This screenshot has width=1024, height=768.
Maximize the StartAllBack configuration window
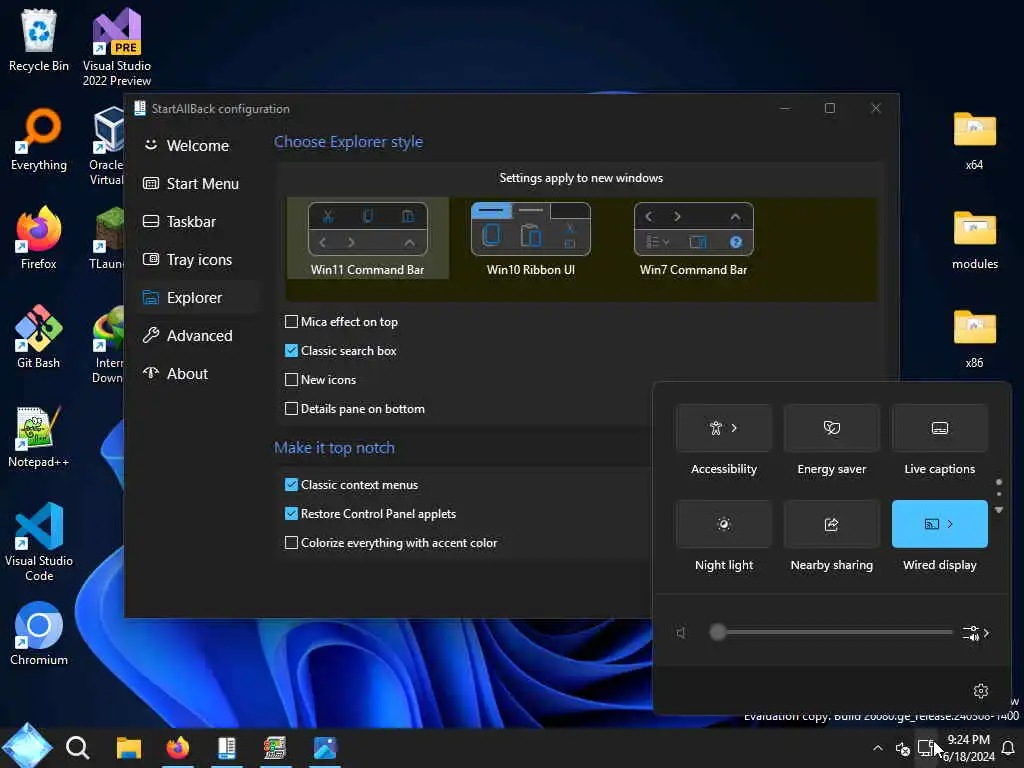tap(829, 108)
